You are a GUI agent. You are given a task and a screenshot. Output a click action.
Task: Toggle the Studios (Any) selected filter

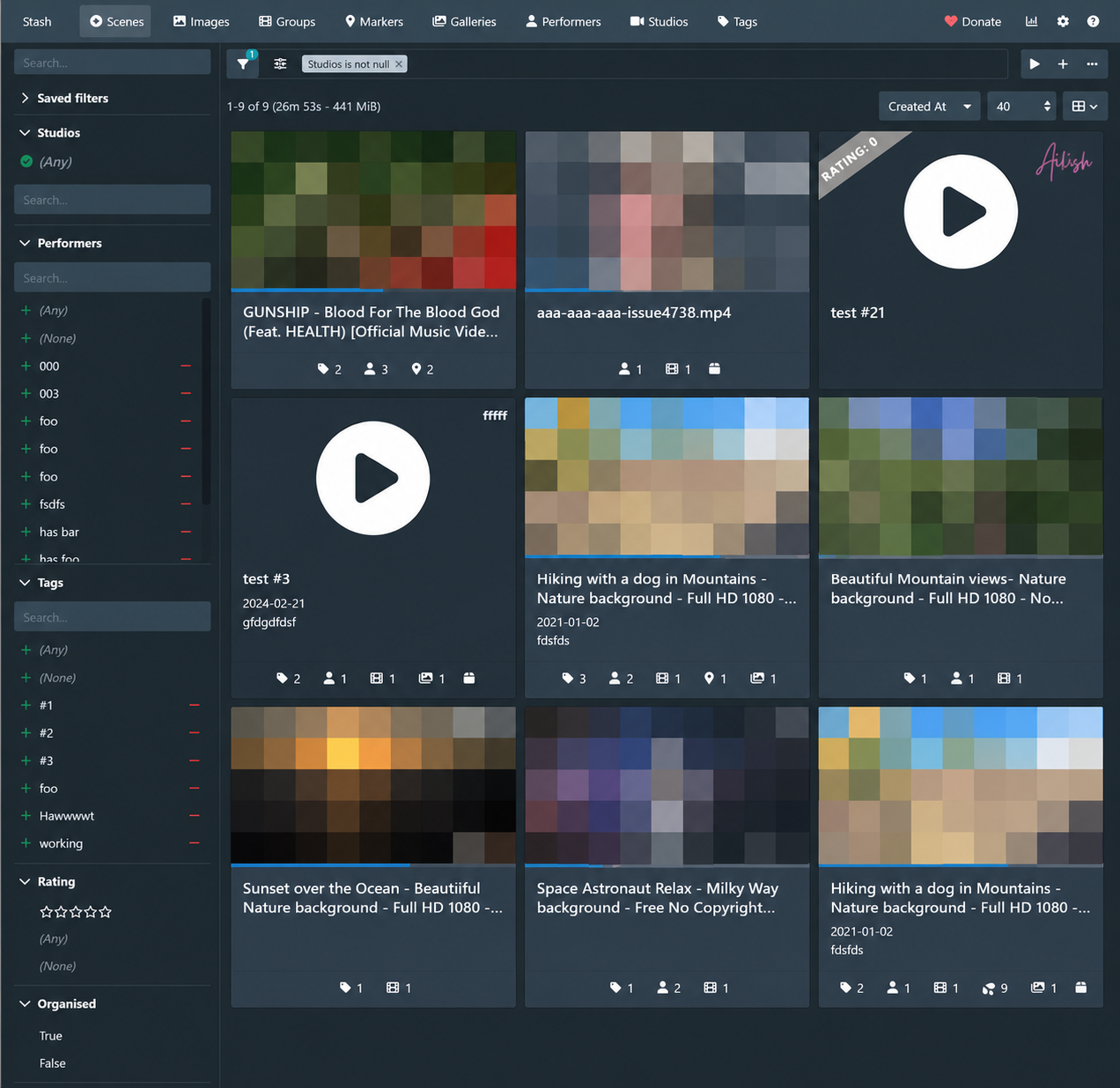tap(46, 162)
